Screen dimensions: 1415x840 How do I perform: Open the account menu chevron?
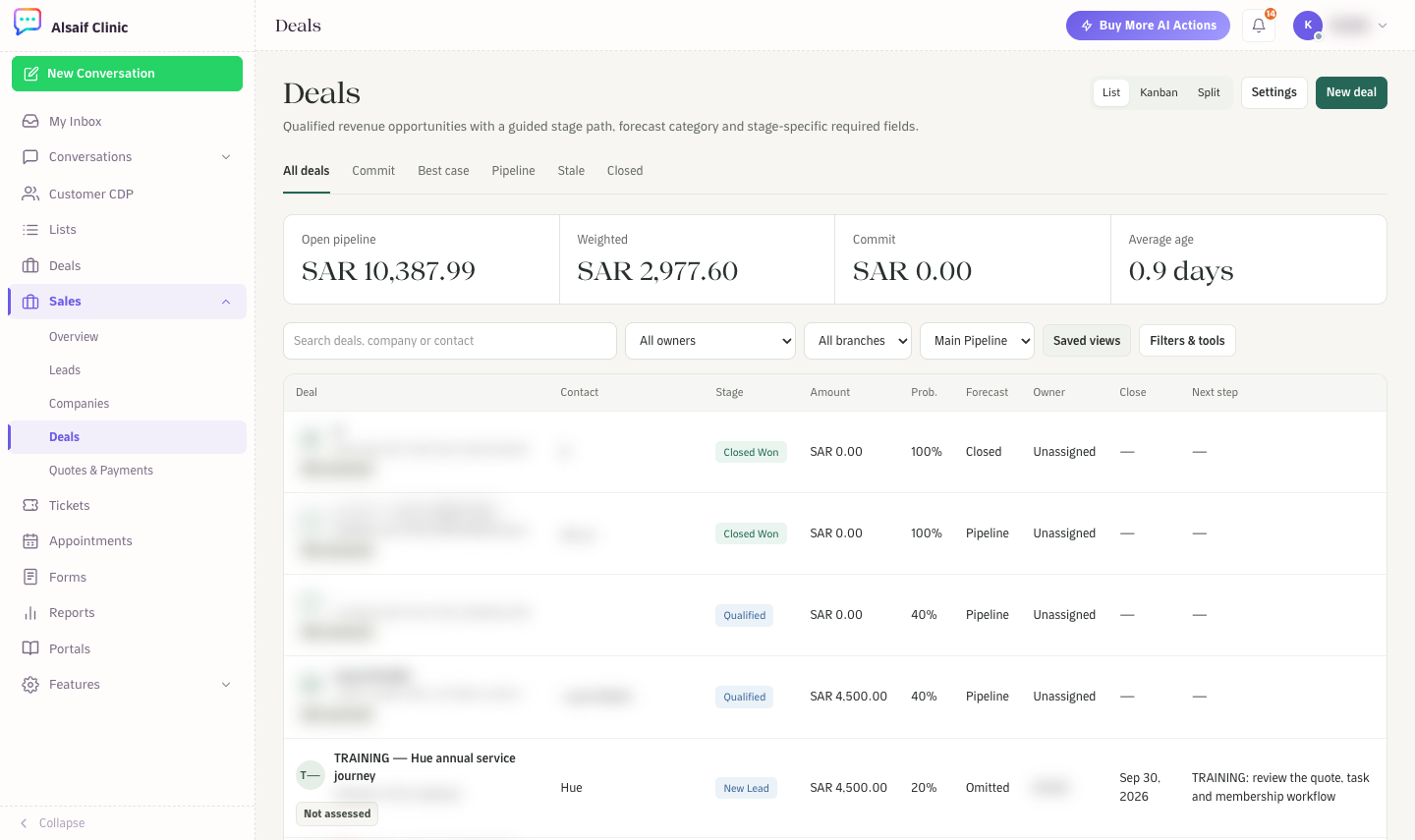point(1383,26)
